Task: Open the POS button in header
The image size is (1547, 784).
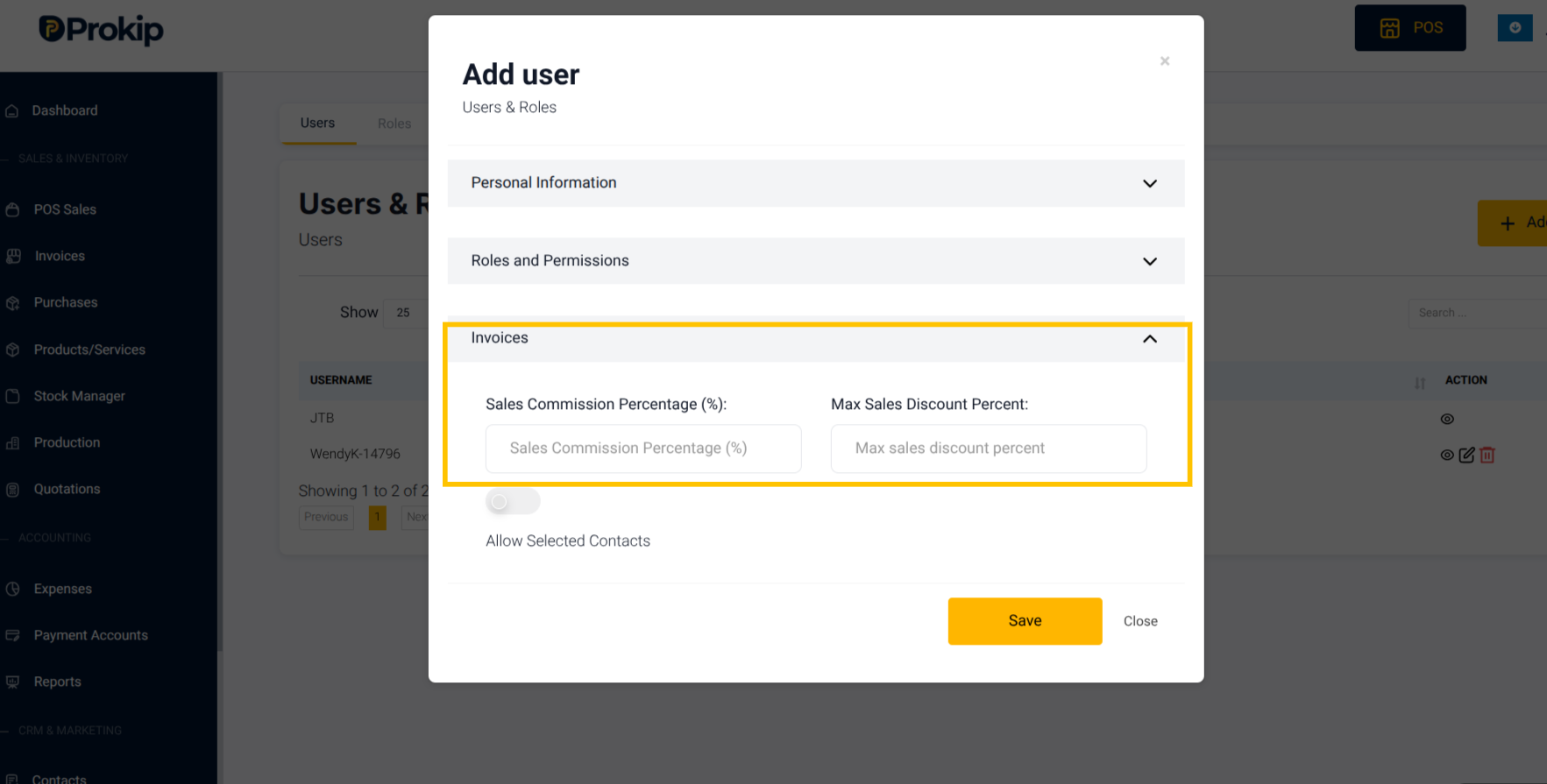Action: (1409, 28)
